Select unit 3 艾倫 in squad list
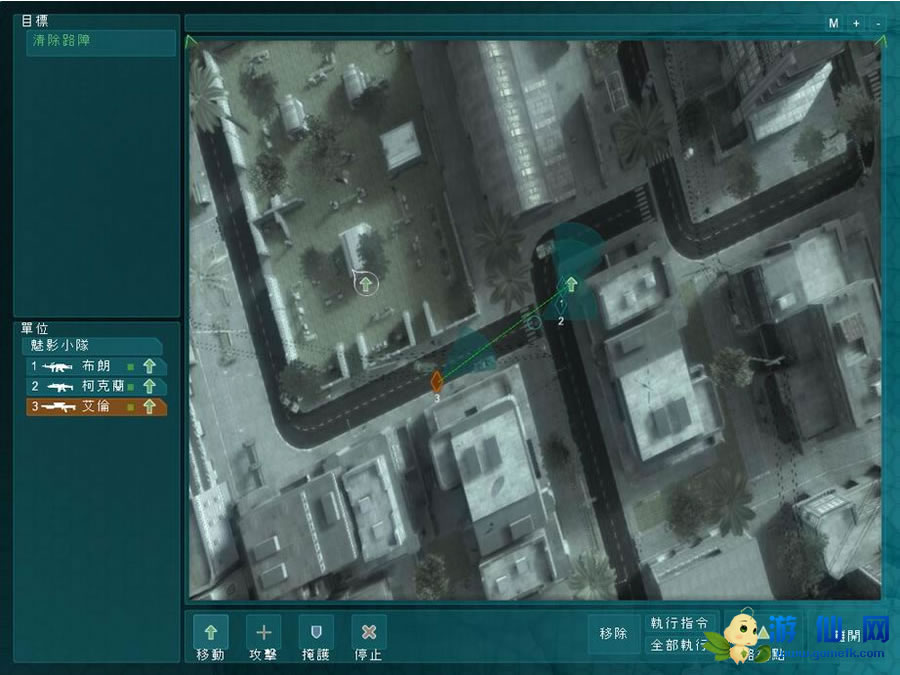This screenshot has width=900, height=675. pos(96,407)
